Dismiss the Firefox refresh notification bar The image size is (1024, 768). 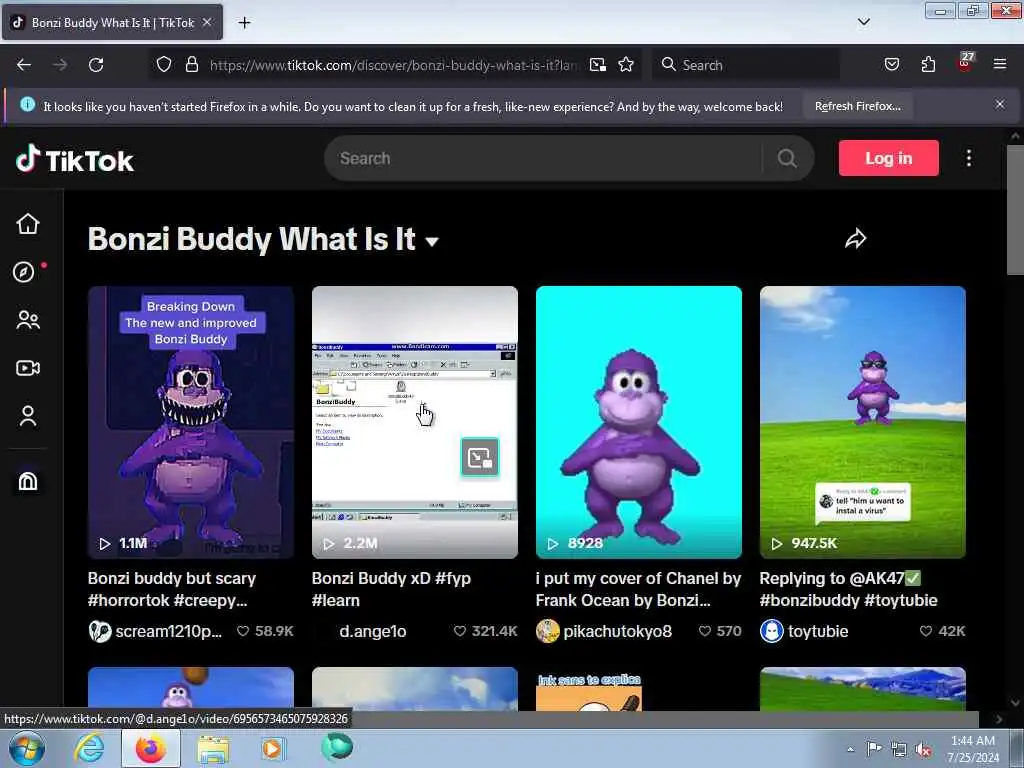click(x=1000, y=104)
